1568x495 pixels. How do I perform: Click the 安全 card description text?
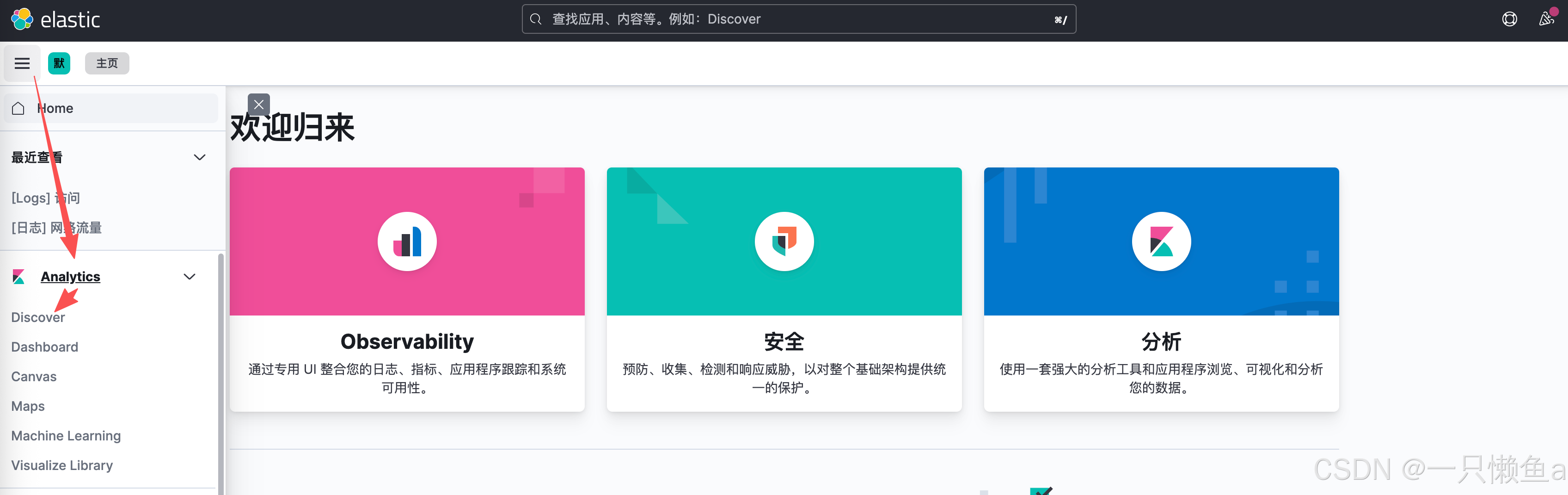(784, 379)
